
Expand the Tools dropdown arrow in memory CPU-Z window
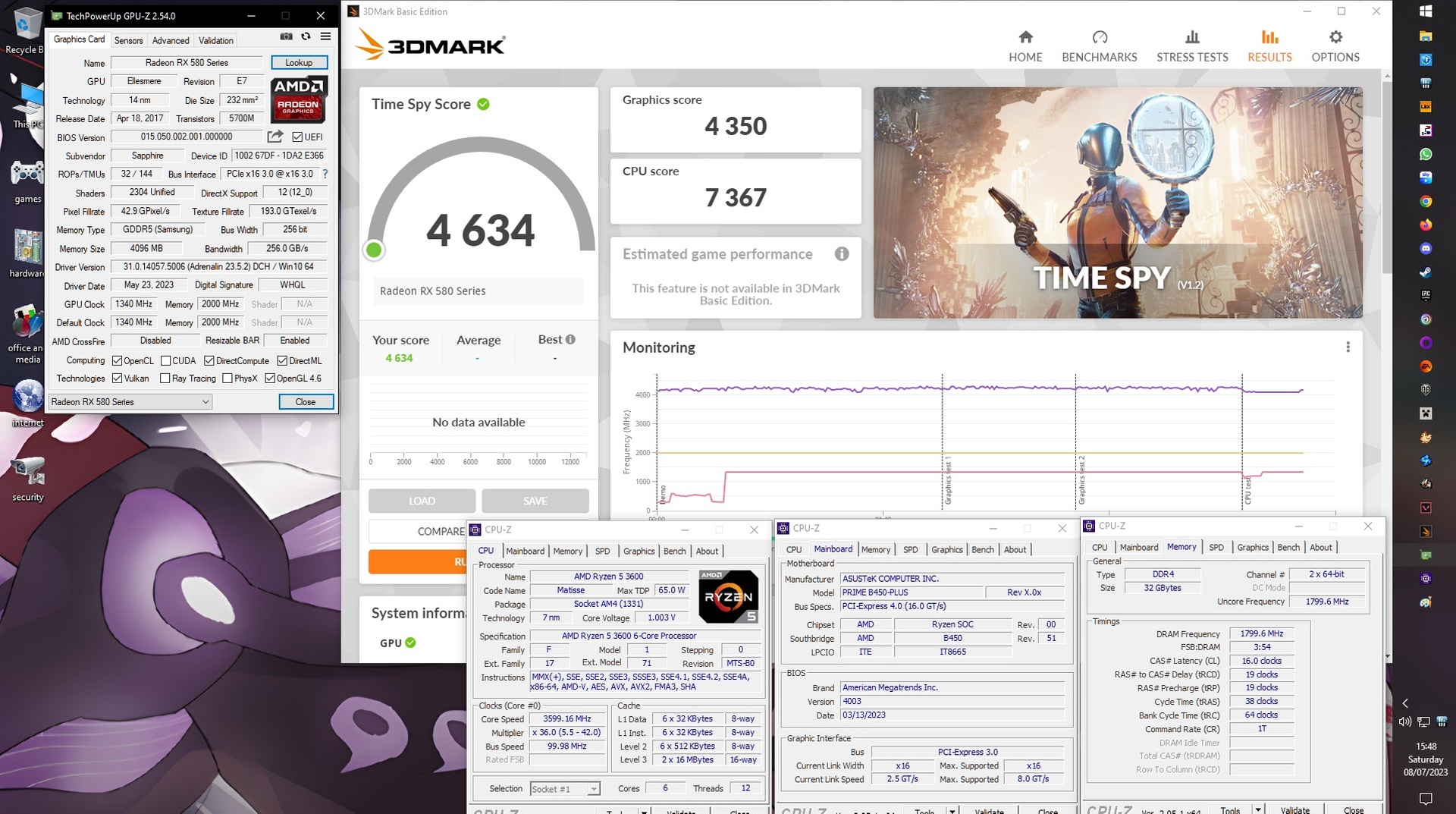tap(1258, 810)
